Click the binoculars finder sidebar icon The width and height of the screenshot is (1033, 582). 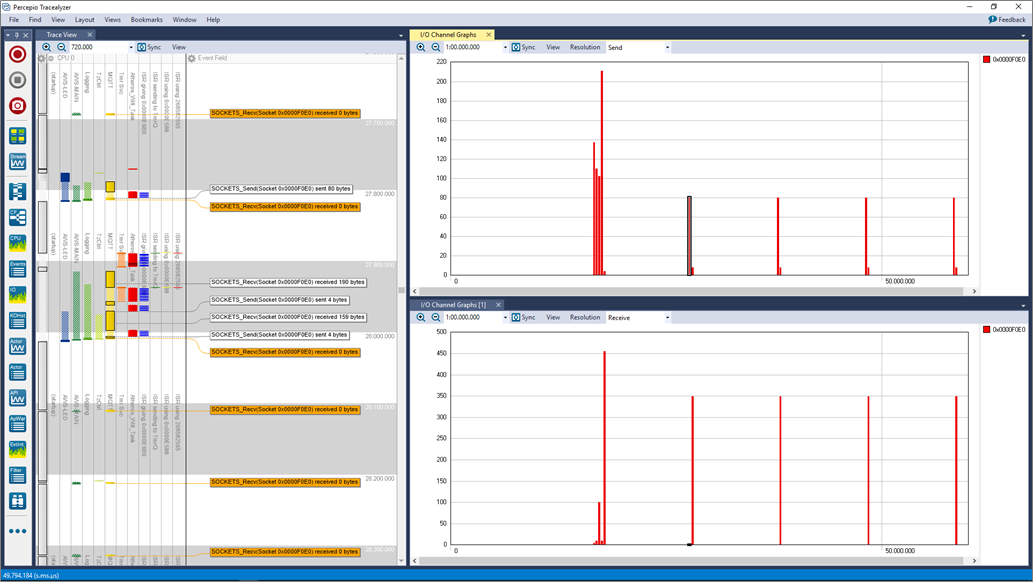pyautogui.click(x=17, y=501)
